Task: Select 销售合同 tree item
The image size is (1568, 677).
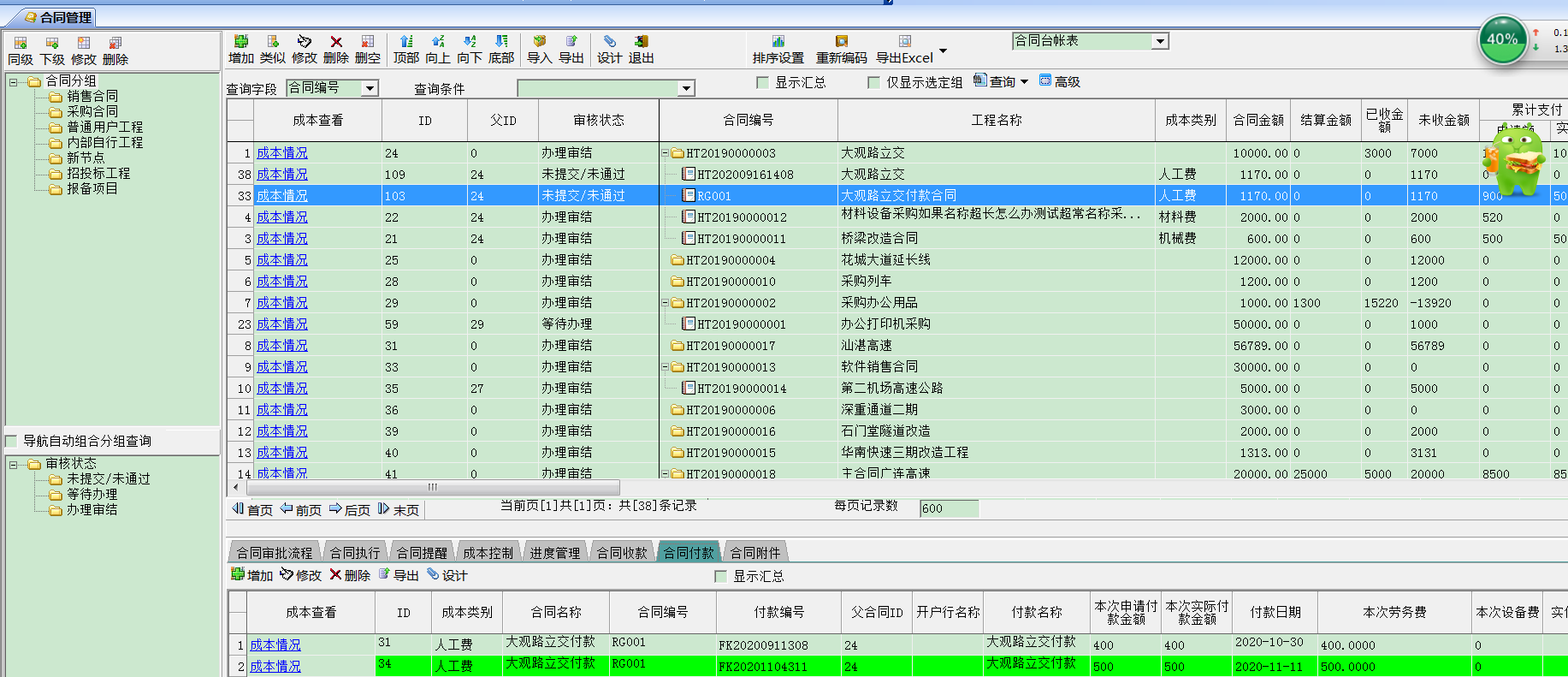Action: pyautogui.click(x=92, y=97)
